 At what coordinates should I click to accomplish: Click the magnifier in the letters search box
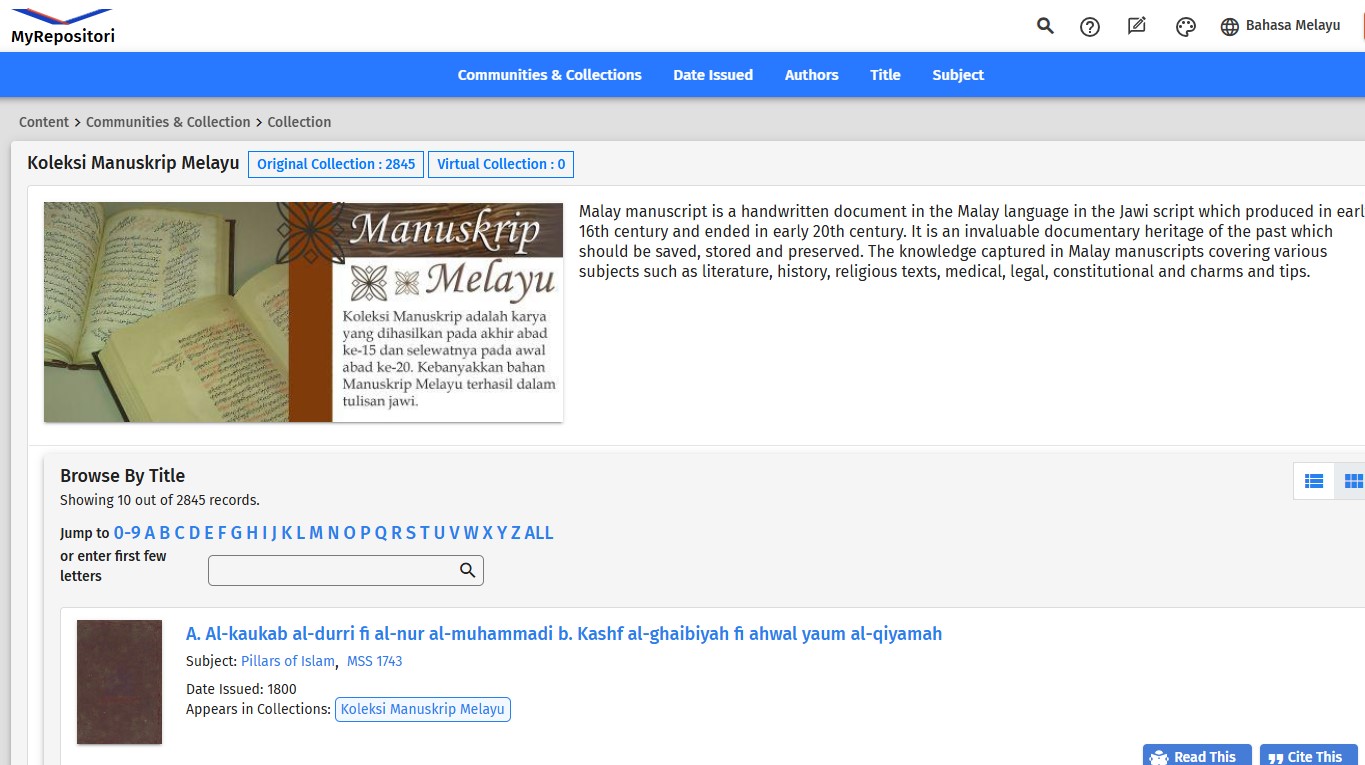(467, 570)
